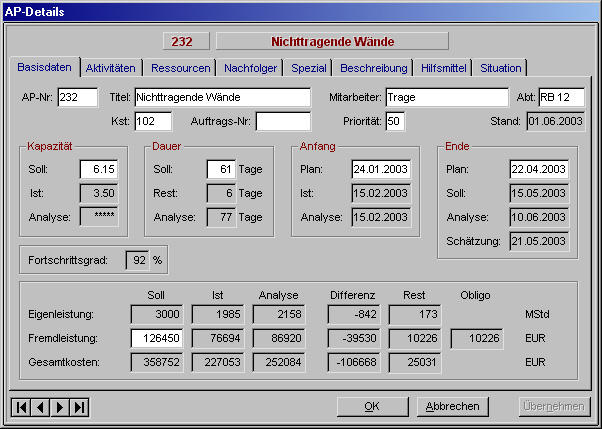The image size is (602, 429).
Task: Go to the first record navigation arrow
Action: [x=20, y=406]
